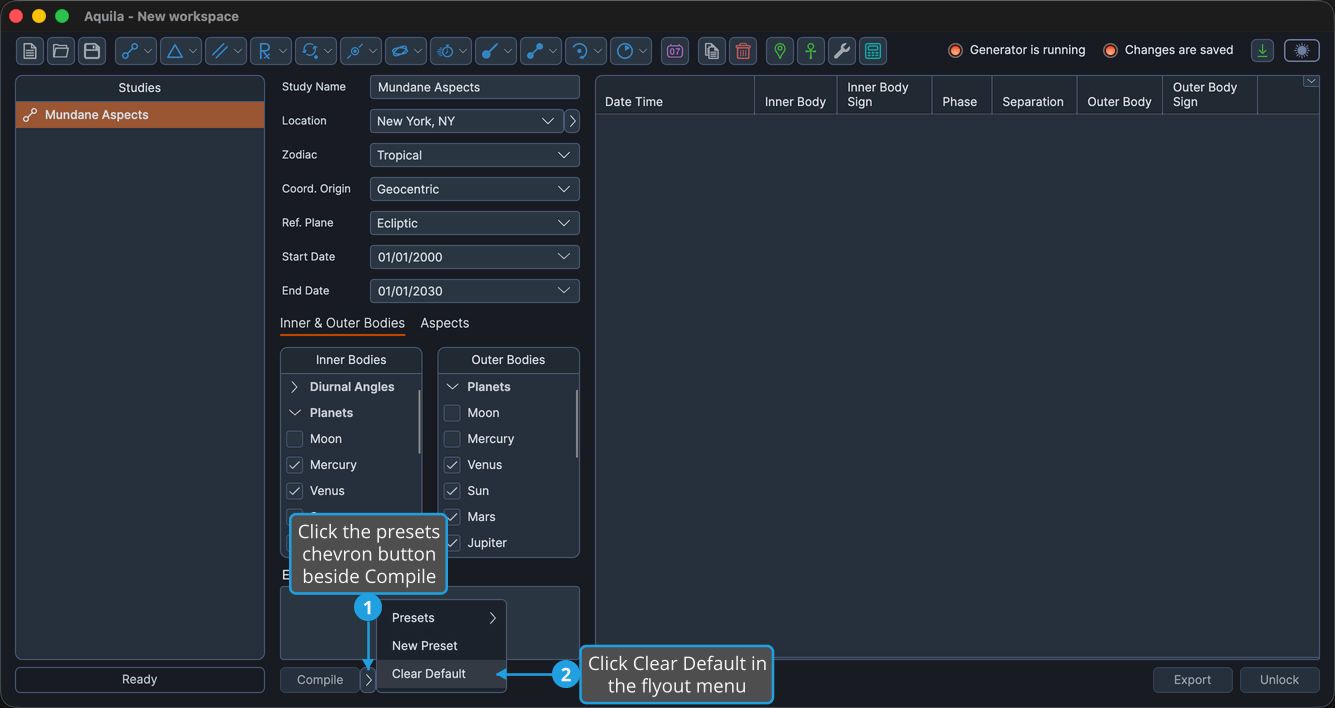Open the Start Date picker dropdown
Screen dimensions: 1335x708
click(475, 257)
